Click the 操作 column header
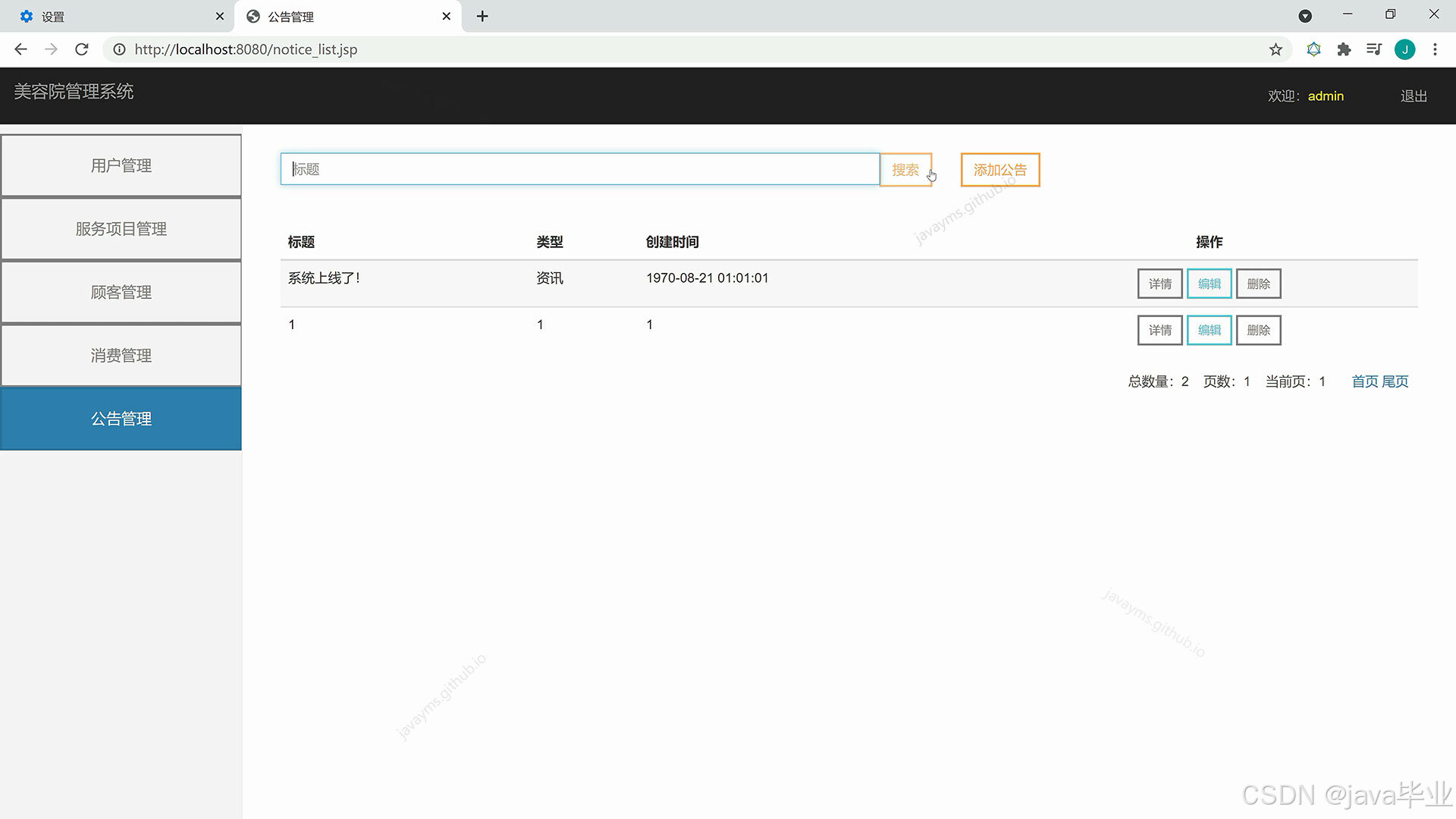The image size is (1456, 819). click(x=1209, y=242)
